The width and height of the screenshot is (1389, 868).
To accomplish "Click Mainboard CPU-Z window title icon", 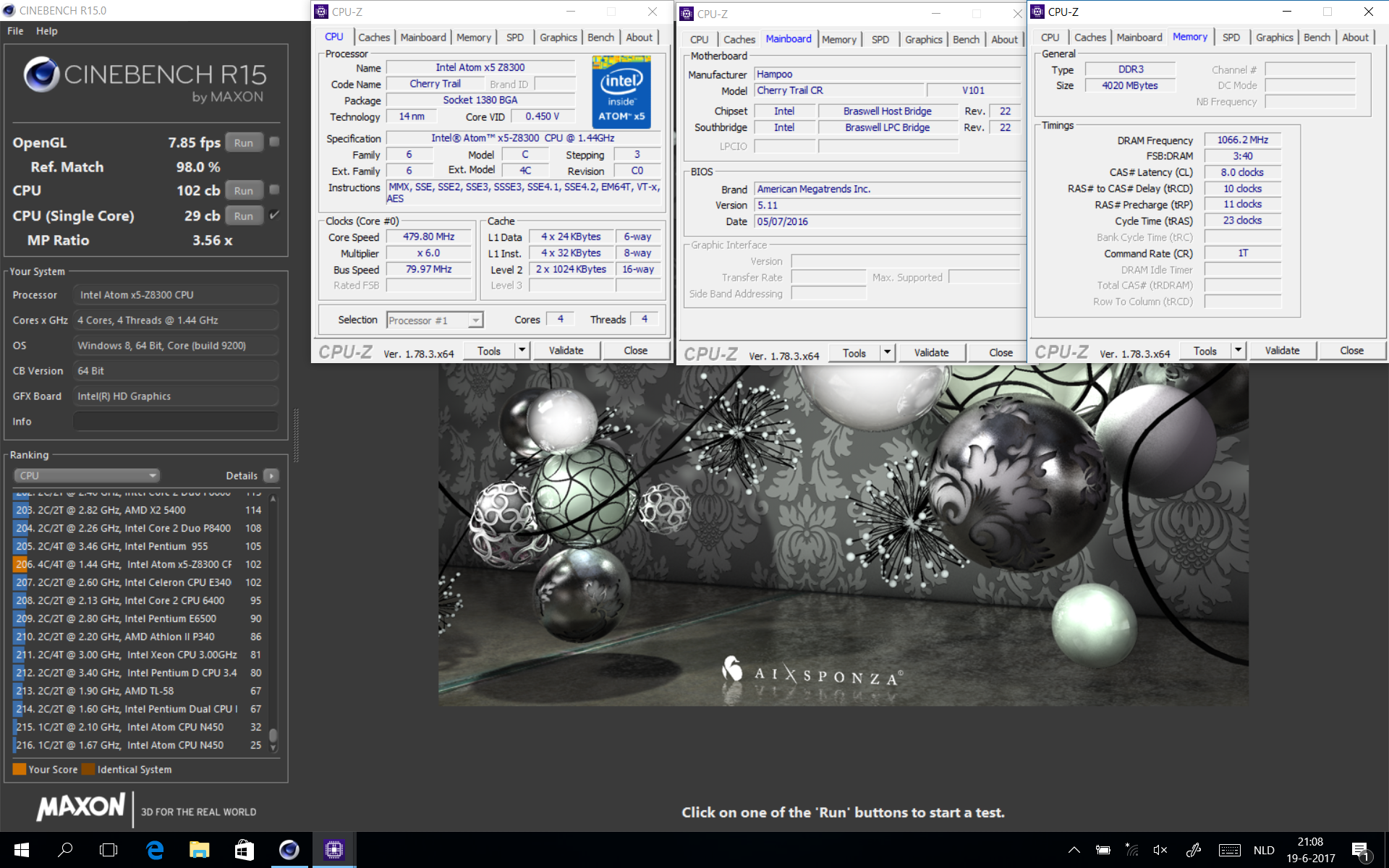I will (687, 14).
